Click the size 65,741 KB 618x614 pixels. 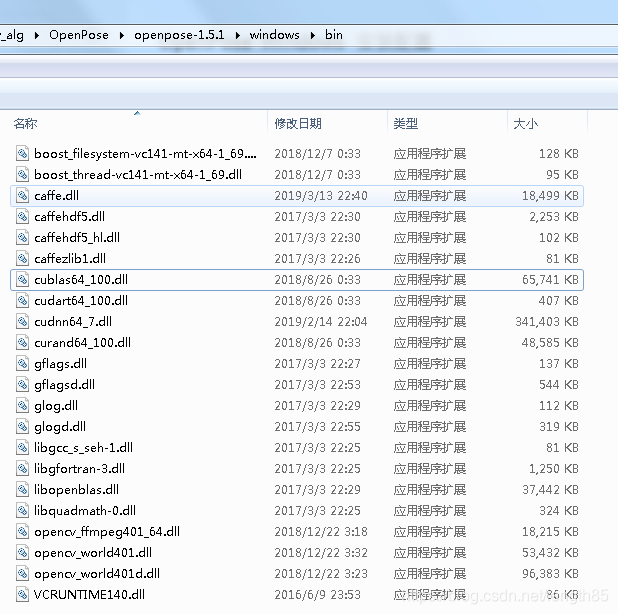click(x=550, y=279)
